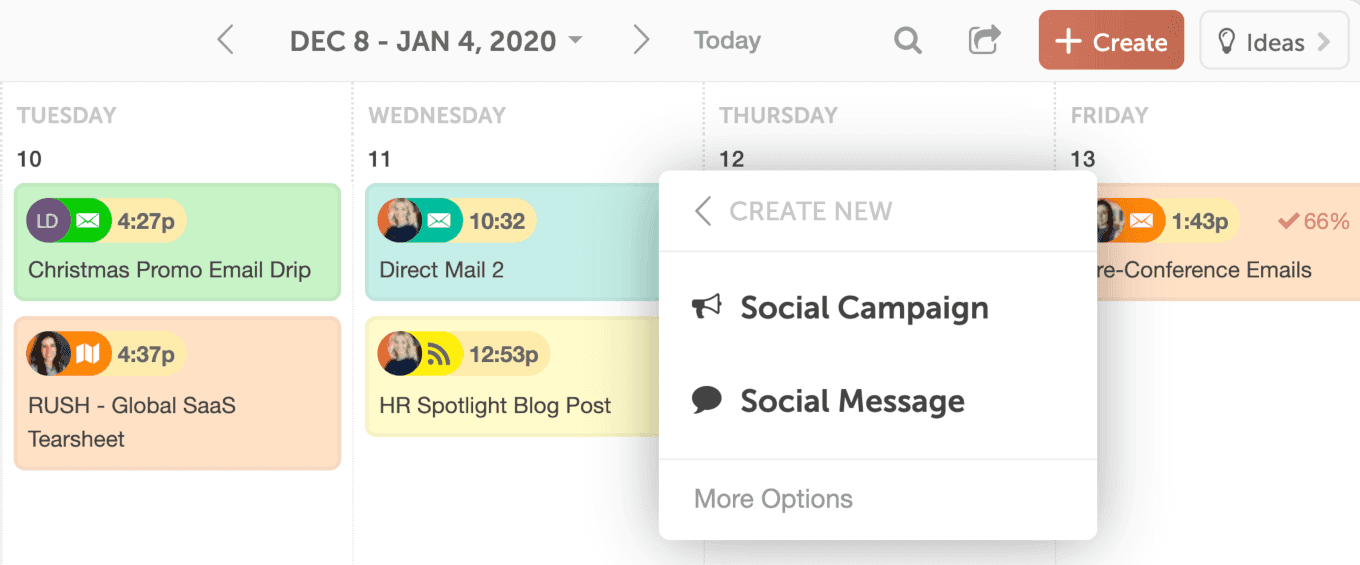1360x565 pixels.
Task: Go to previous date range with left arrow
Action: coord(226,40)
